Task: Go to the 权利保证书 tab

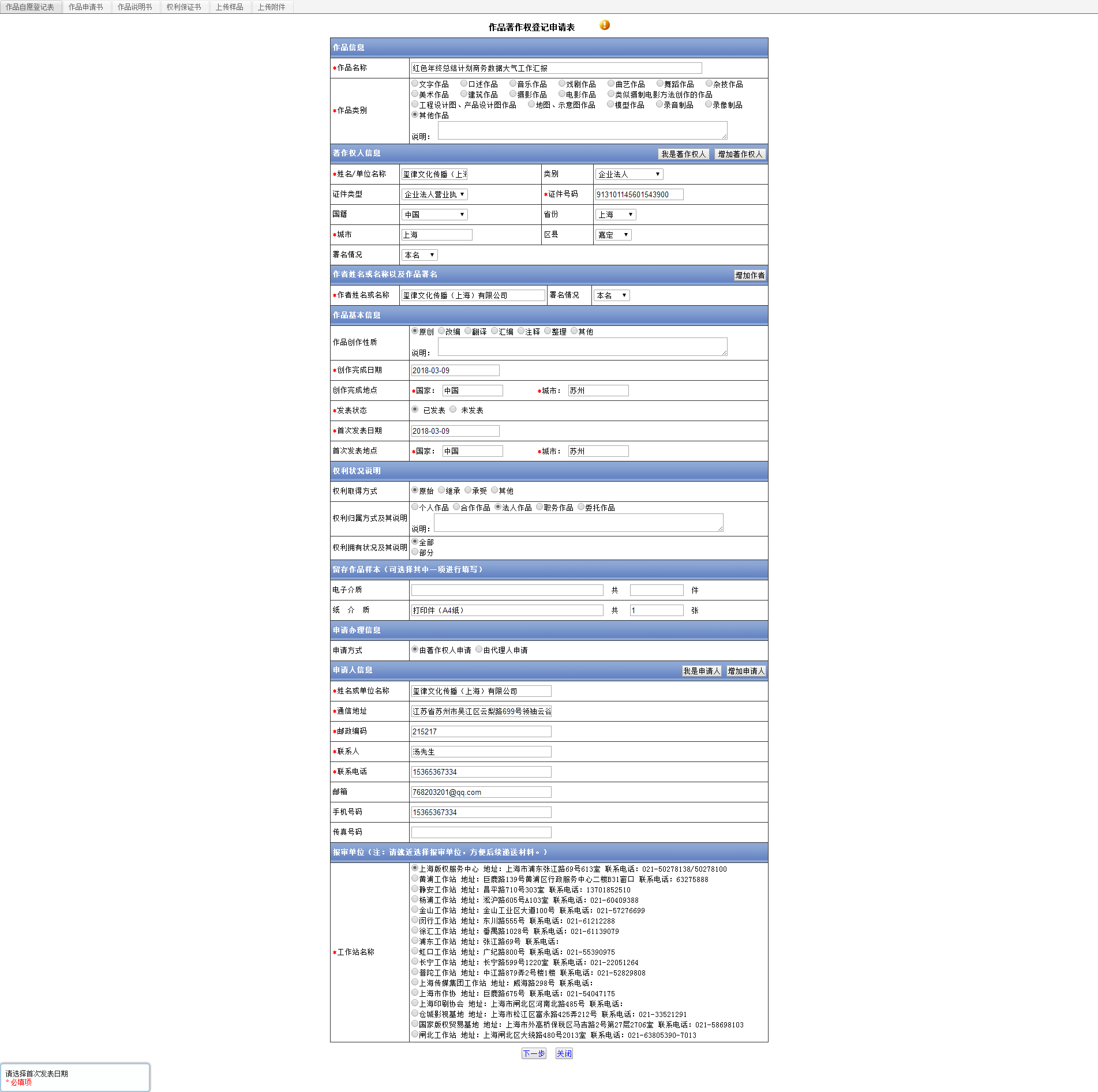Action: (x=183, y=7)
